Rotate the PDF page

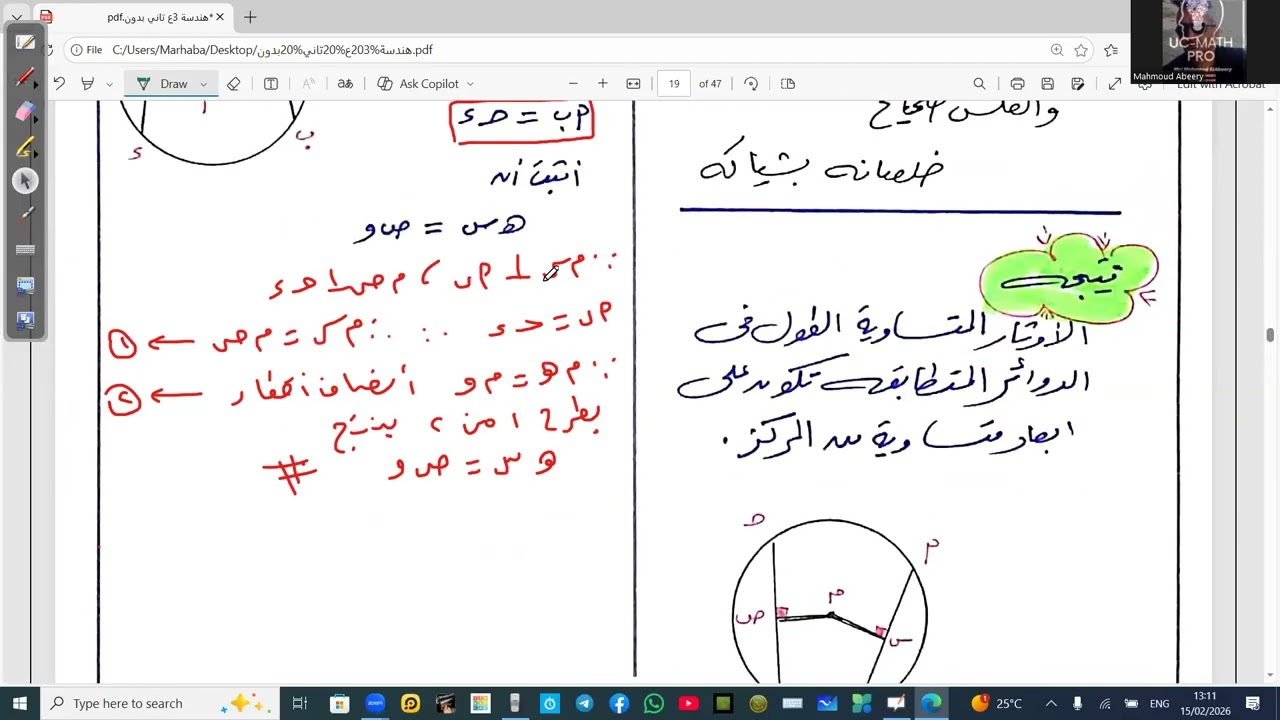[x=751, y=84]
